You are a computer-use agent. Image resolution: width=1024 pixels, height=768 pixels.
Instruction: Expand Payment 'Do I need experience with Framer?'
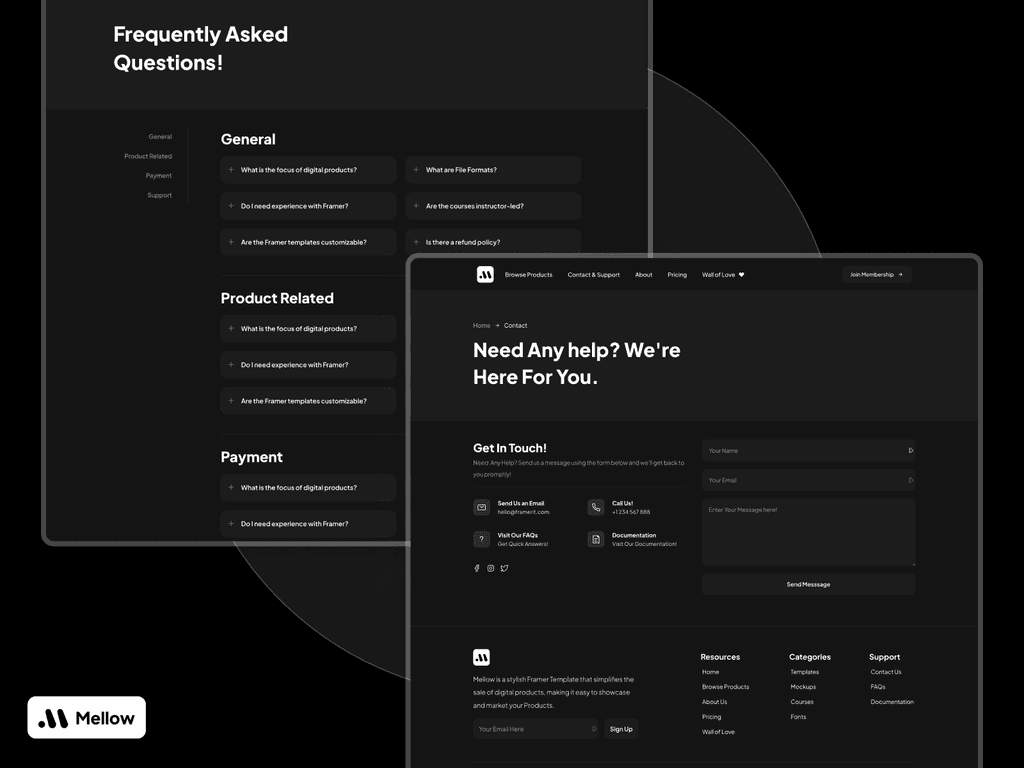(308, 524)
